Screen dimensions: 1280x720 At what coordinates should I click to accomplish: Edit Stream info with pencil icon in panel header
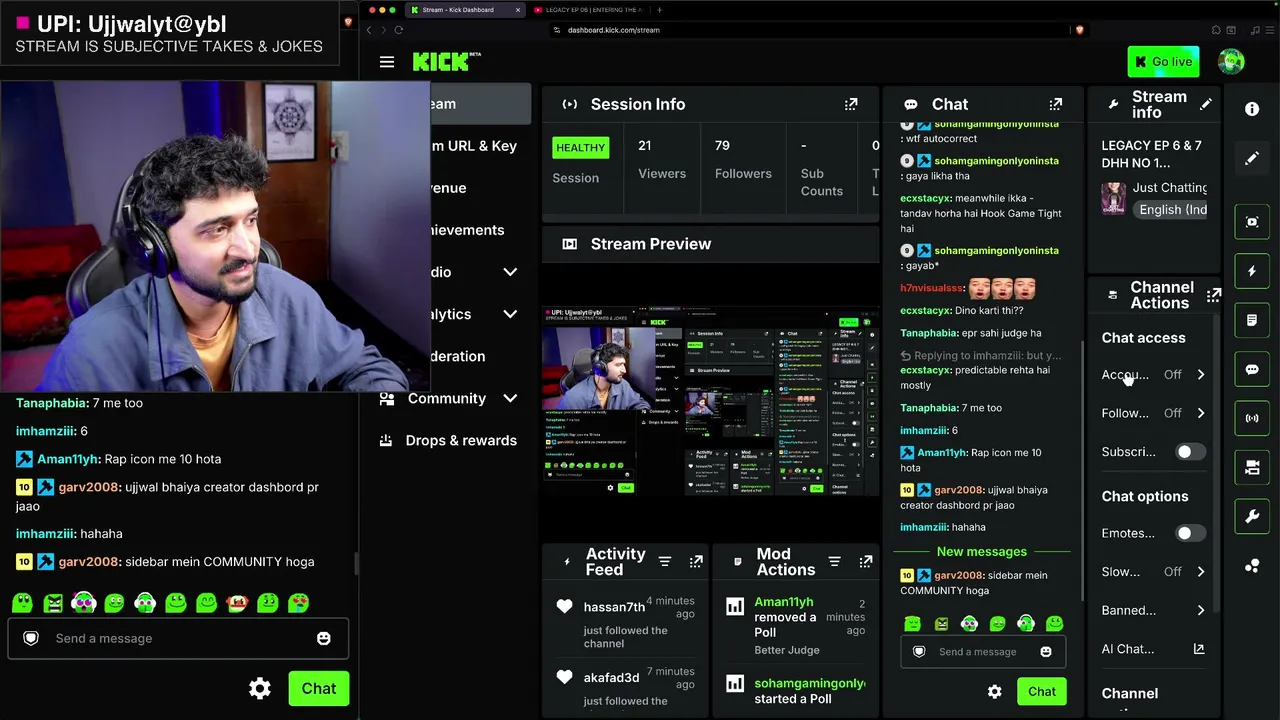(1206, 104)
